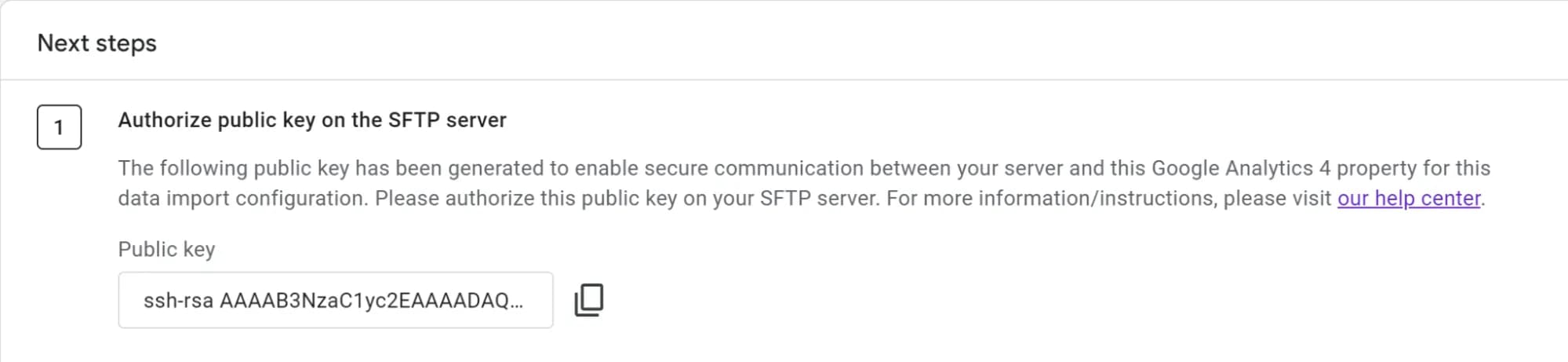Click 'The following public key' sentence start

[234, 168]
